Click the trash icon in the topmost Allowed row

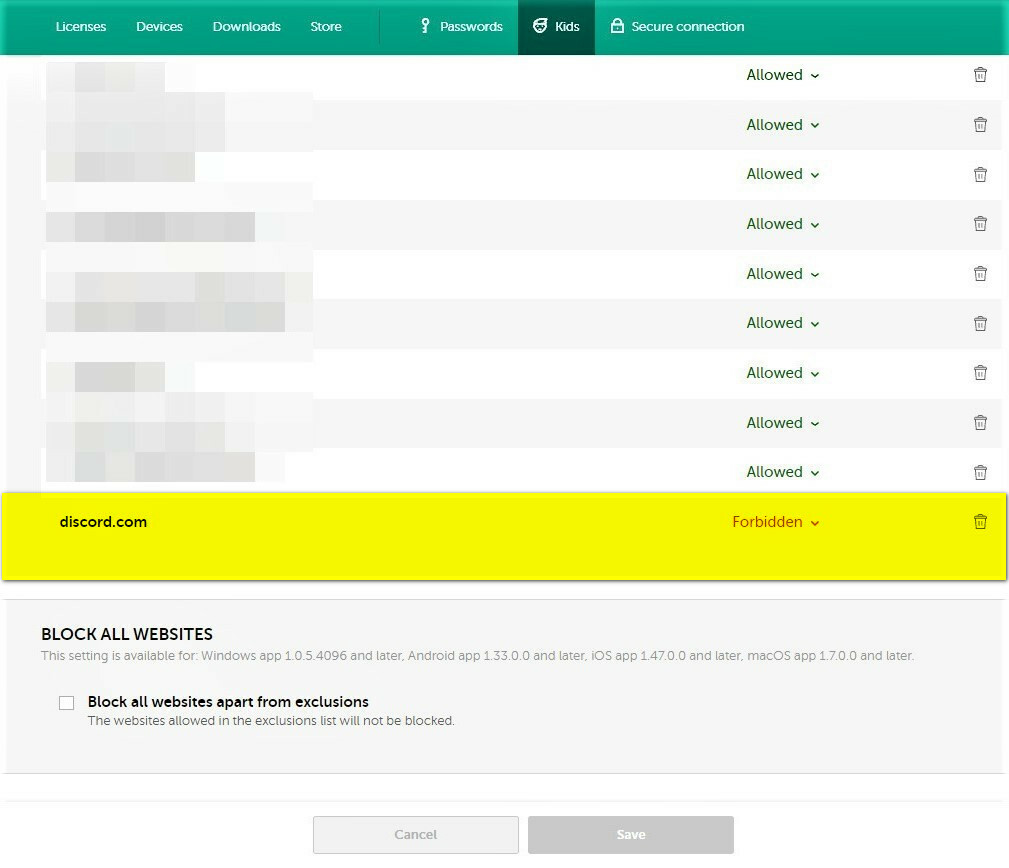point(980,75)
